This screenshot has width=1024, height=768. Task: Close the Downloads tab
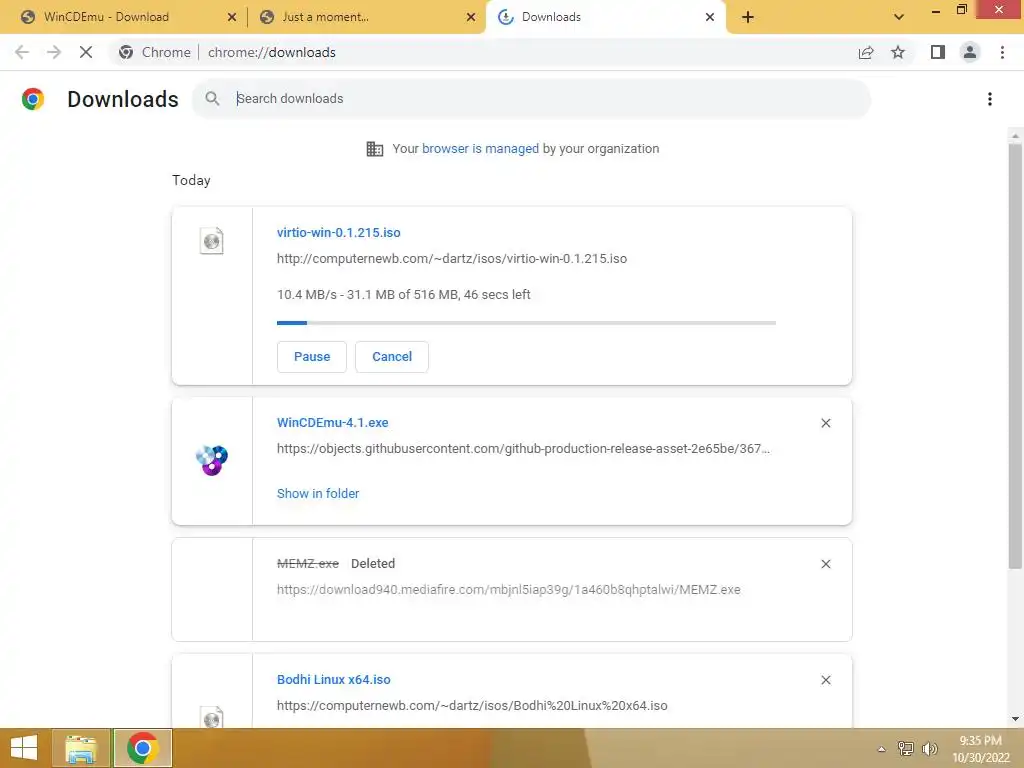(710, 17)
